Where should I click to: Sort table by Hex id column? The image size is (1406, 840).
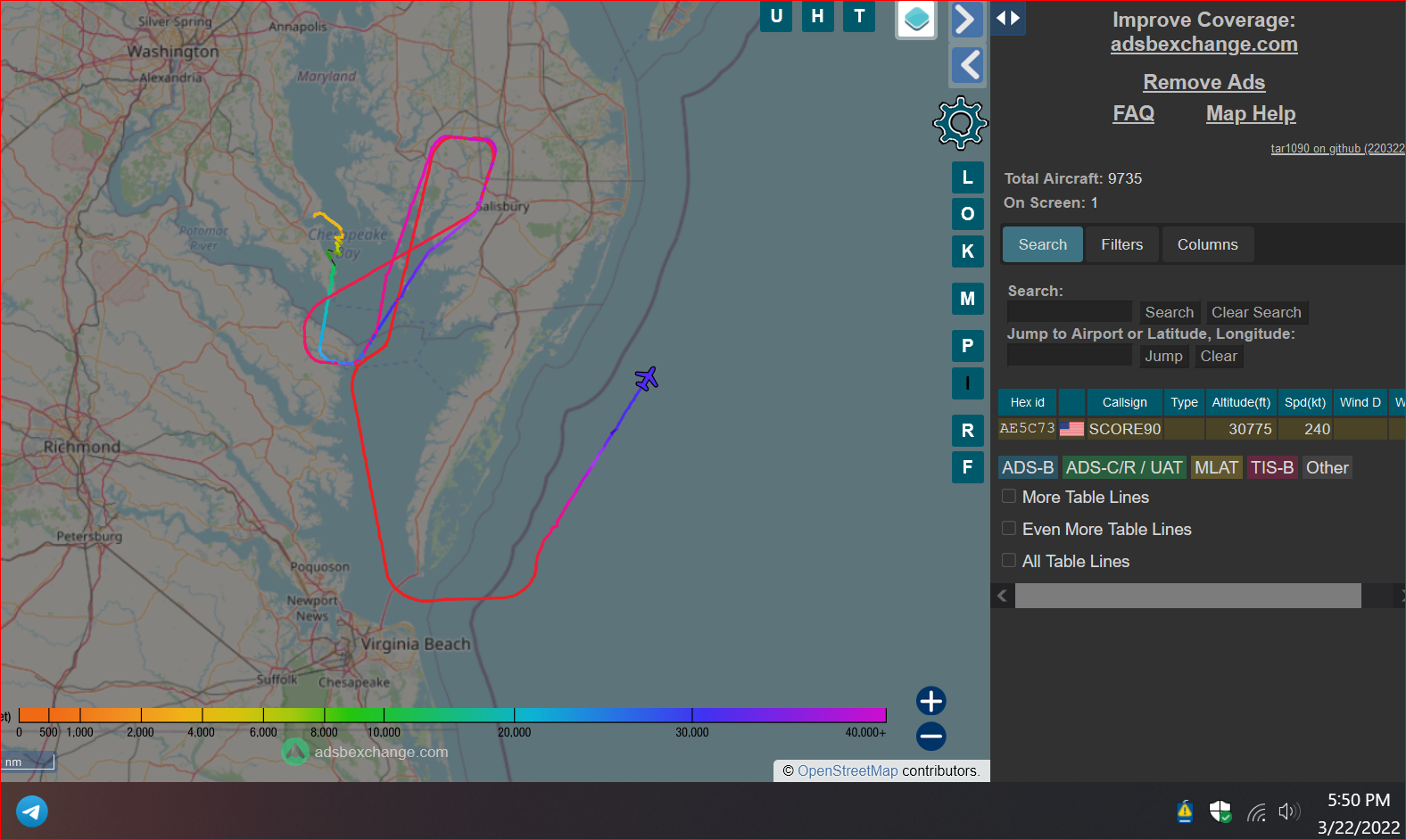coord(1028,402)
